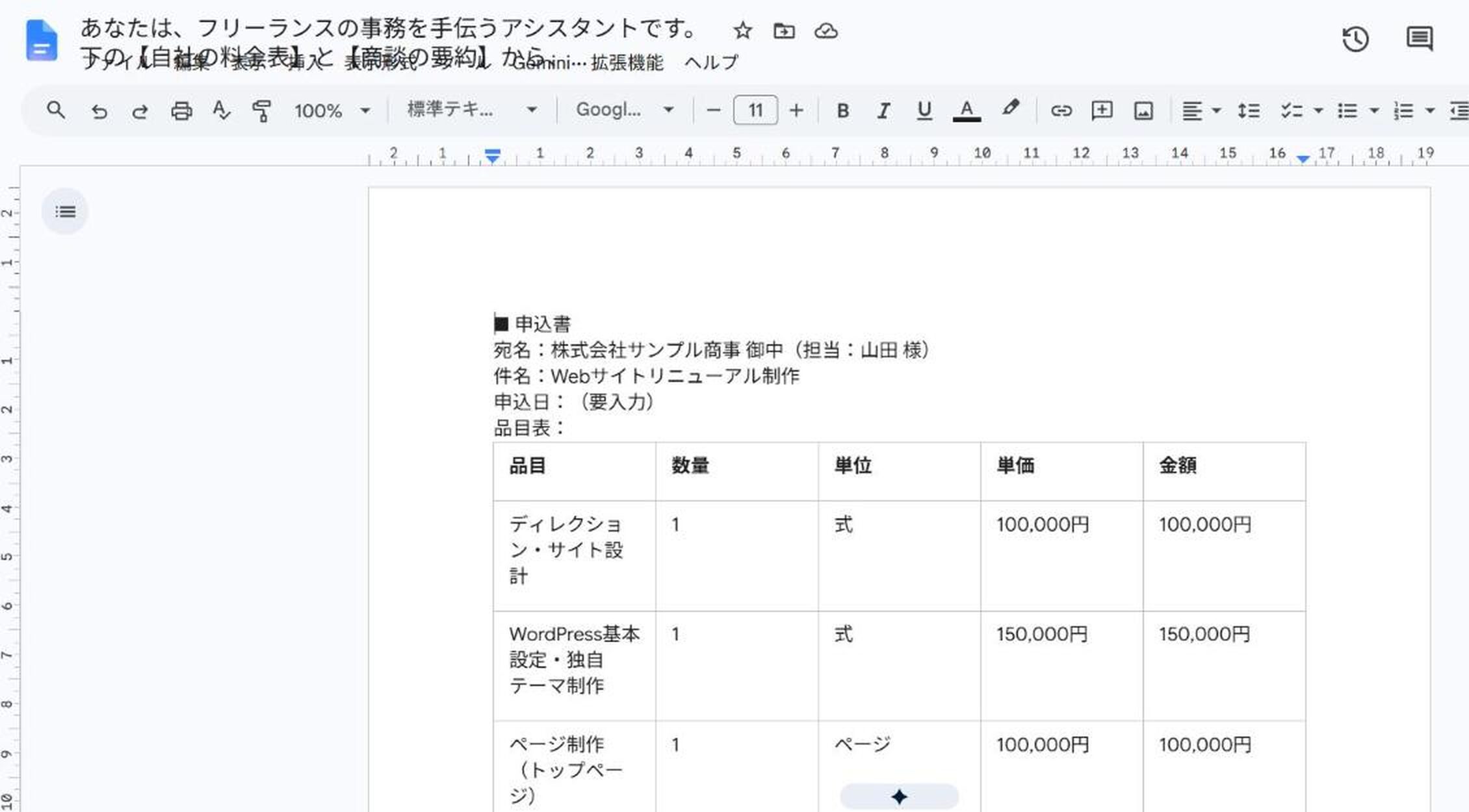Star this document

pos(742,31)
